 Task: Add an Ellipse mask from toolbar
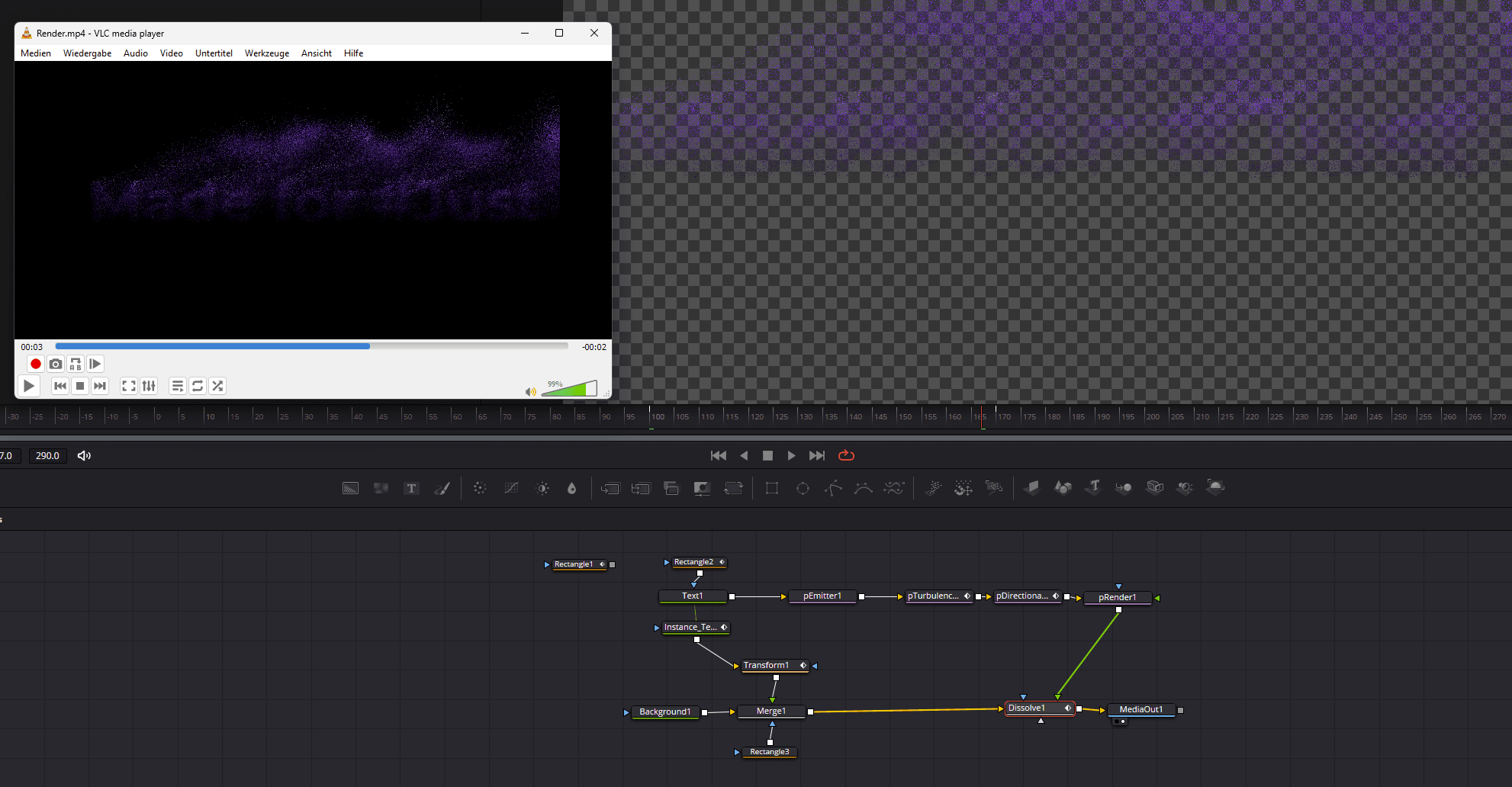coord(803,488)
